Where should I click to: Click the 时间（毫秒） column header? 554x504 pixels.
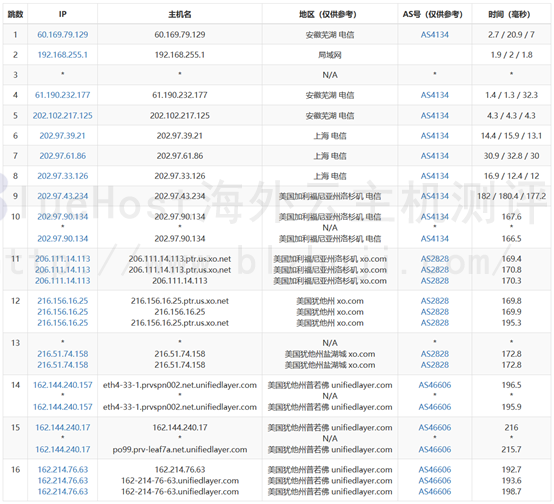(x=511, y=14)
